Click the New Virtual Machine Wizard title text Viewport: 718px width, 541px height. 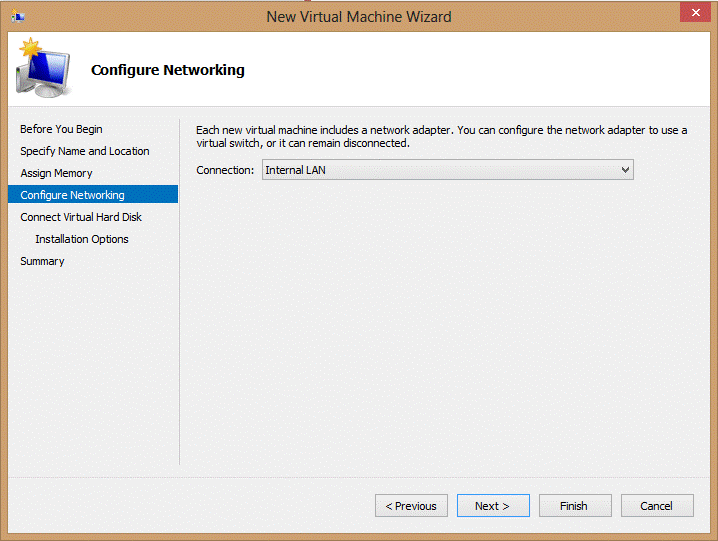coord(359,16)
